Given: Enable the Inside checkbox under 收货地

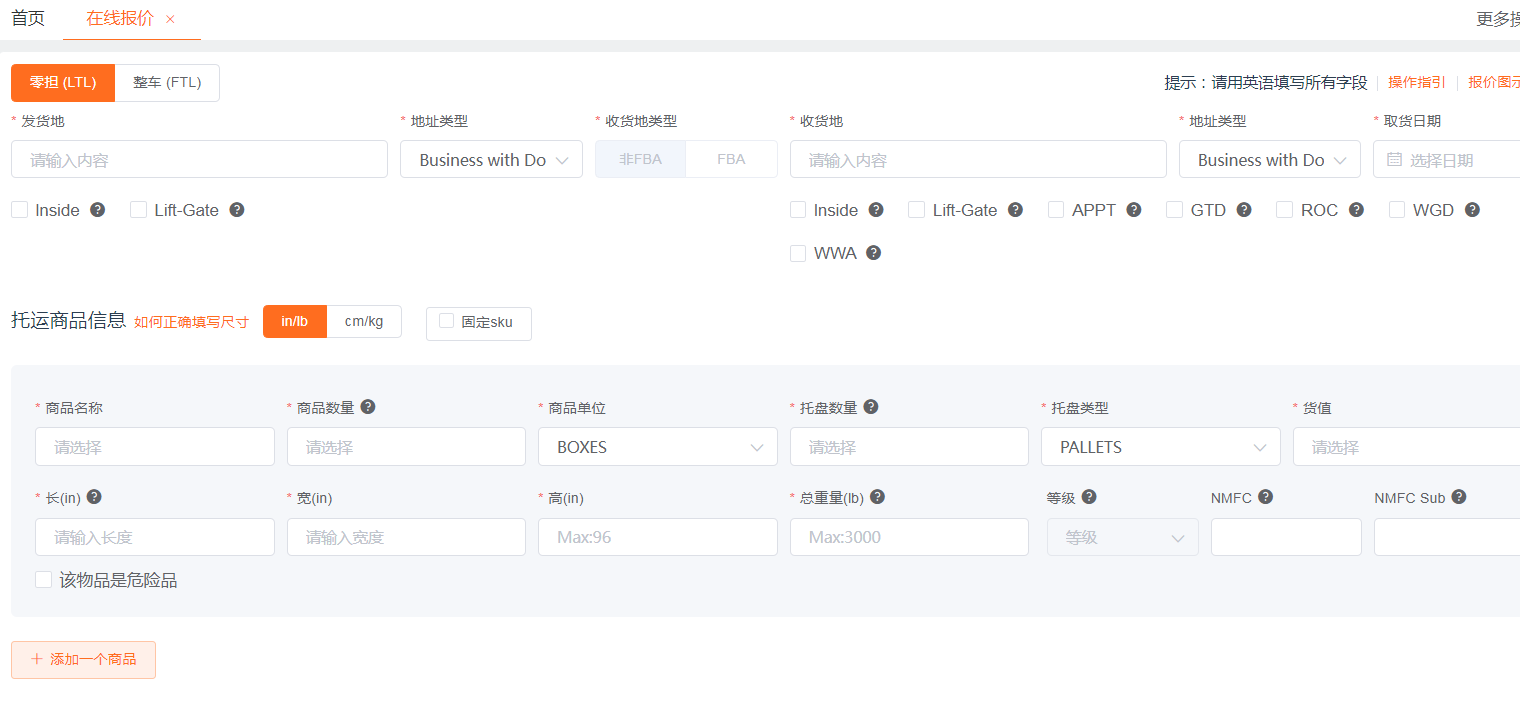Looking at the screenshot, I should coord(797,210).
